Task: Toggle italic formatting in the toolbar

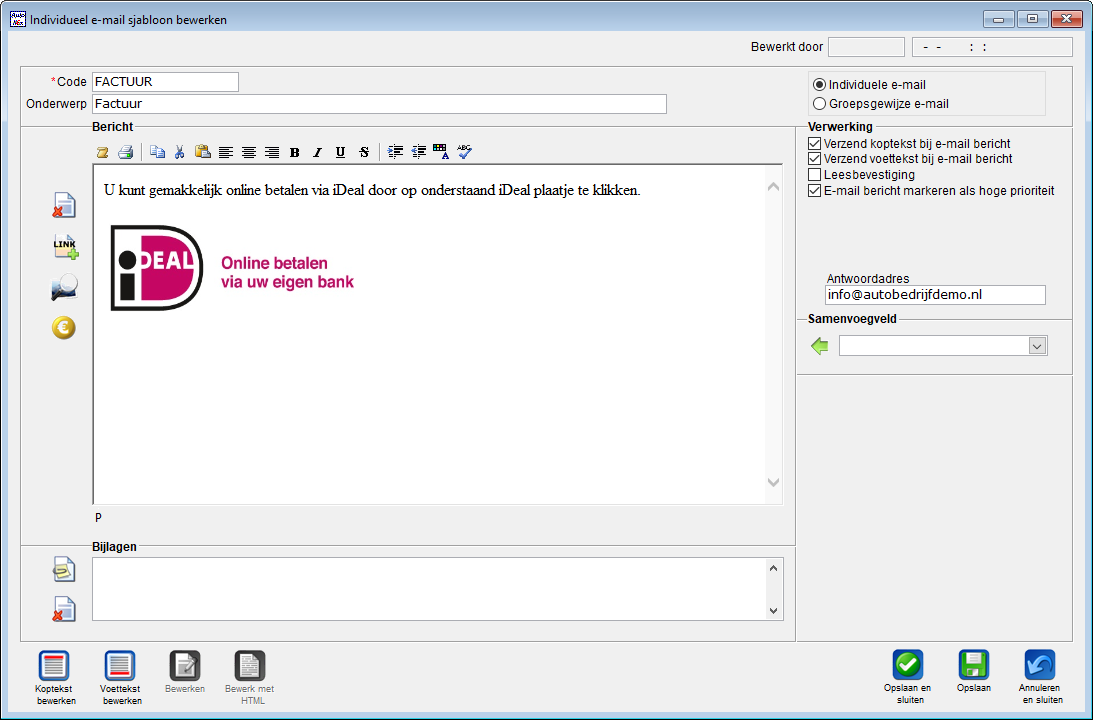Action: [x=318, y=152]
